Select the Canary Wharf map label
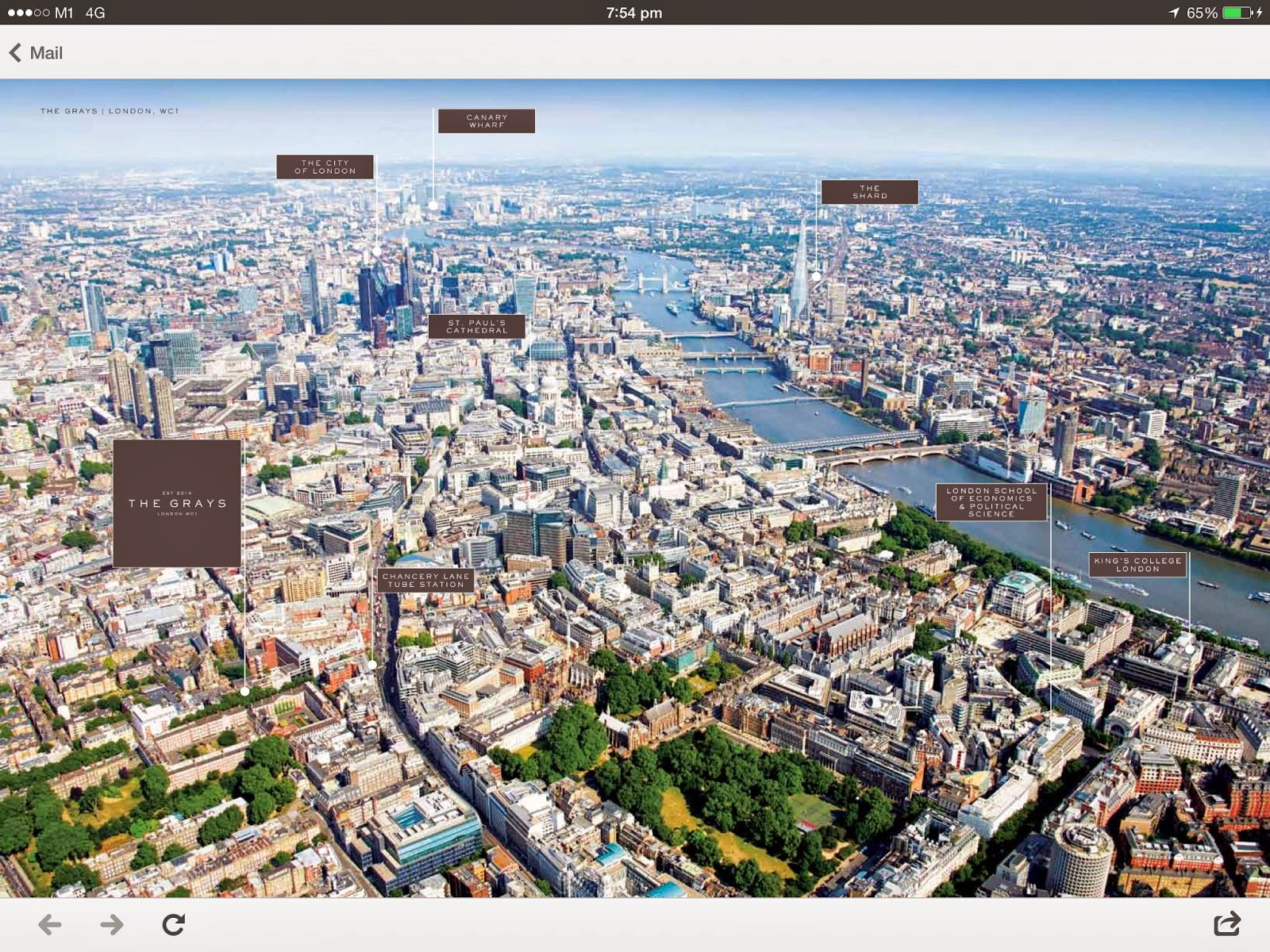The image size is (1270, 952). coord(486,121)
